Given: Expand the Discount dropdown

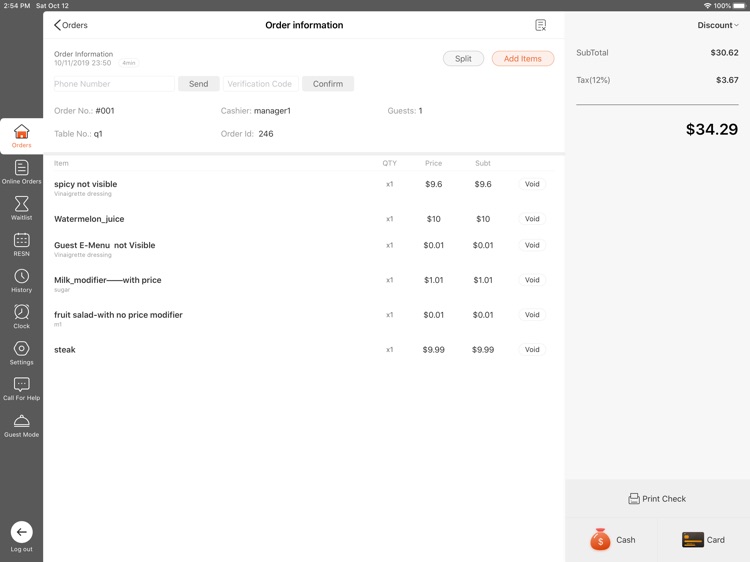Looking at the screenshot, I should pos(717,25).
